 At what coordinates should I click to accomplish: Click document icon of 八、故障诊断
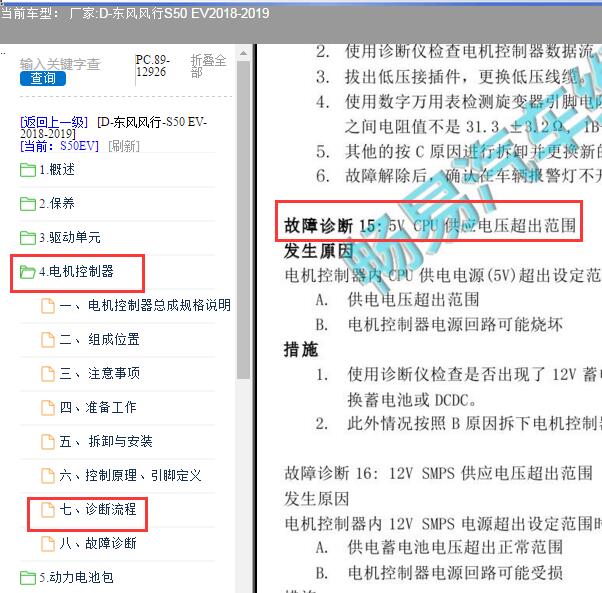(x=48, y=543)
